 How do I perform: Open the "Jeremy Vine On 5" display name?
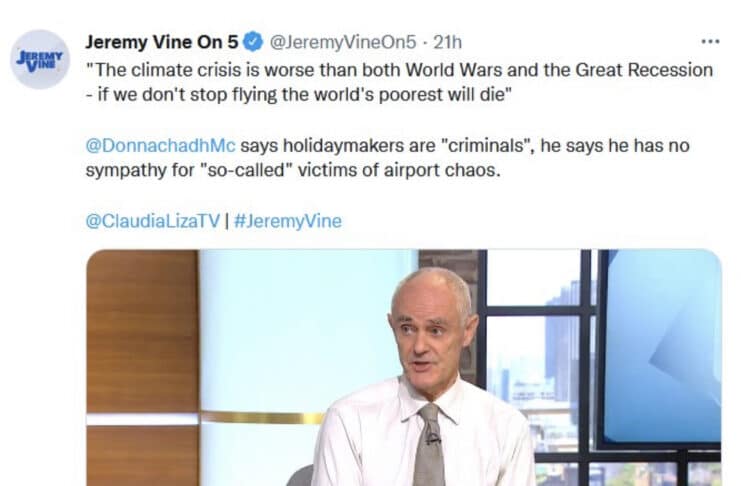point(162,42)
